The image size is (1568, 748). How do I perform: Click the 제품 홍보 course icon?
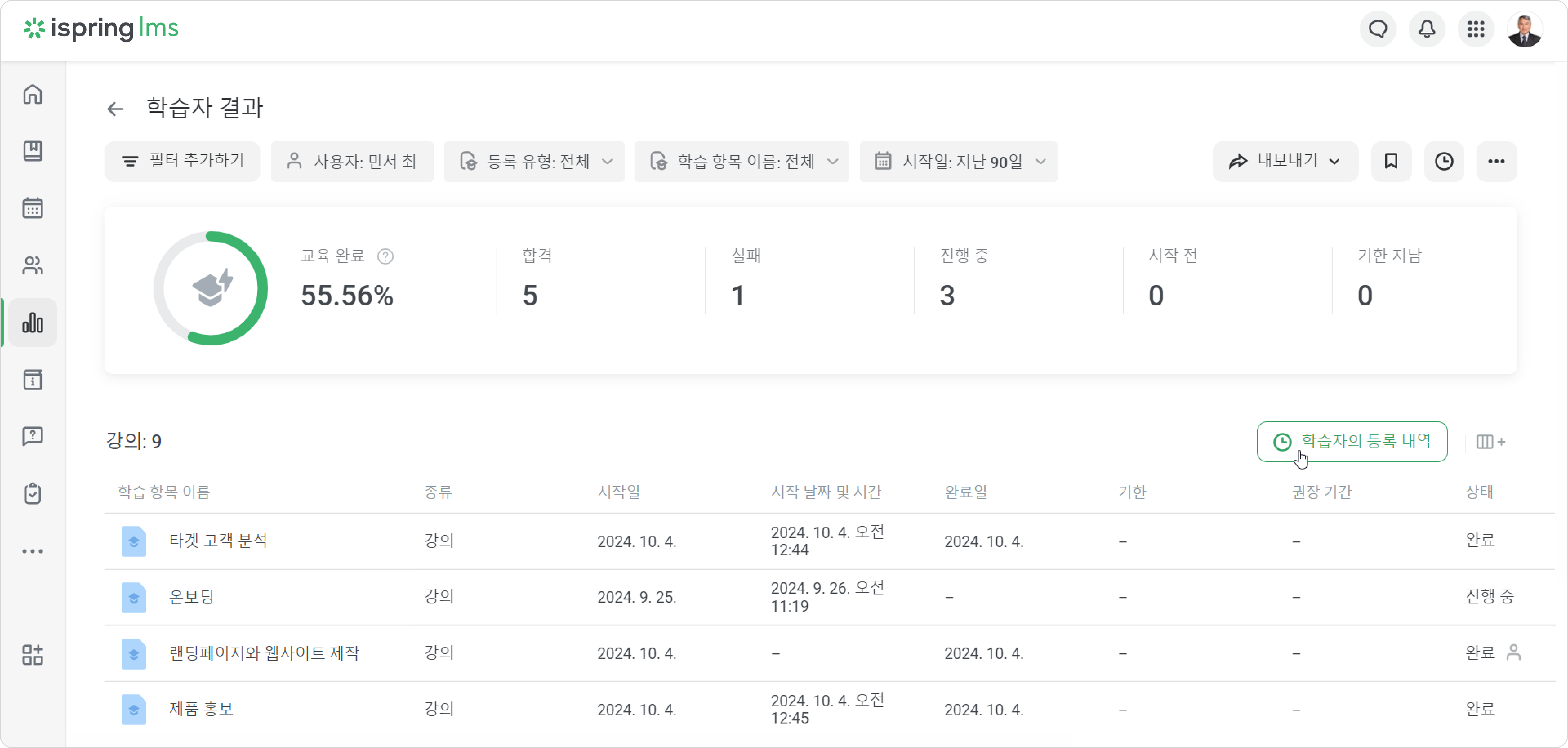click(134, 710)
